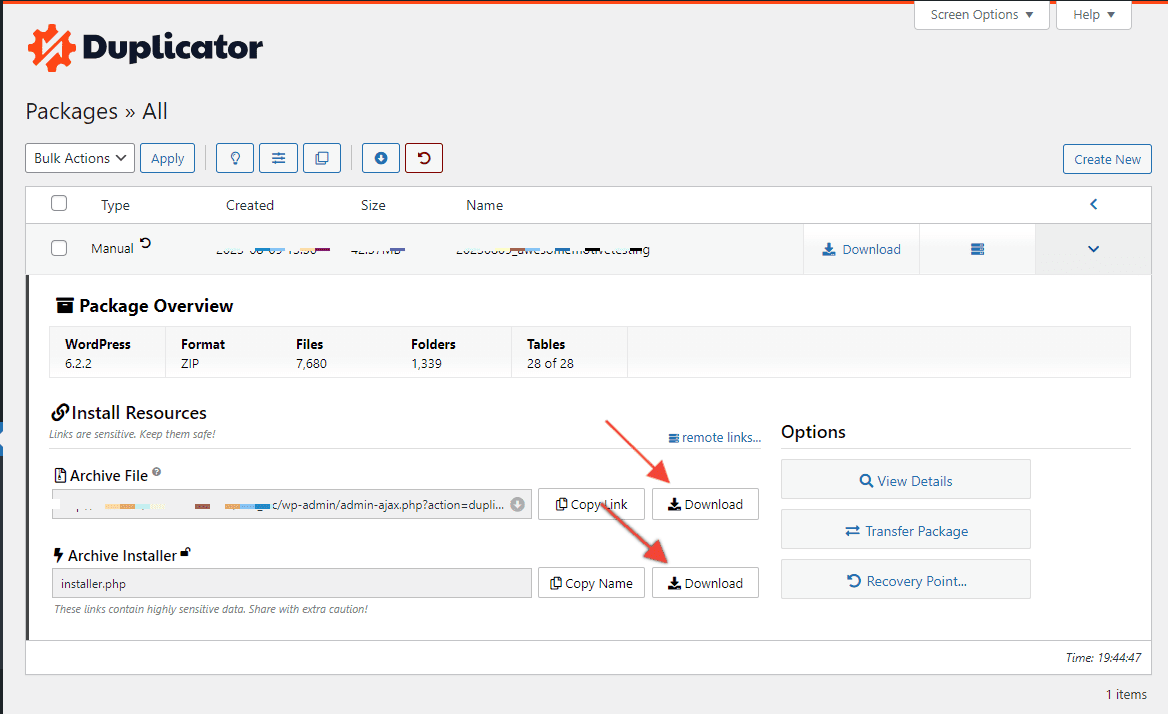Image resolution: width=1168 pixels, height=714 pixels.
Task: Click the bolt icon beside Archive Installer
Action: 58,555
